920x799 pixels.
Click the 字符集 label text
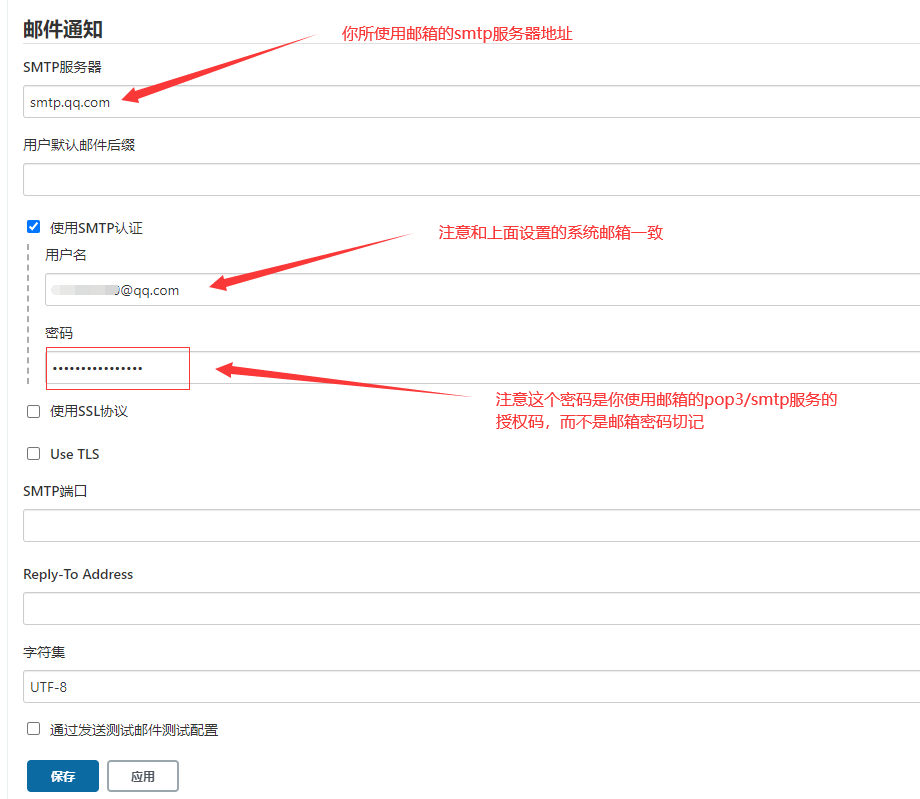[44, 652]
